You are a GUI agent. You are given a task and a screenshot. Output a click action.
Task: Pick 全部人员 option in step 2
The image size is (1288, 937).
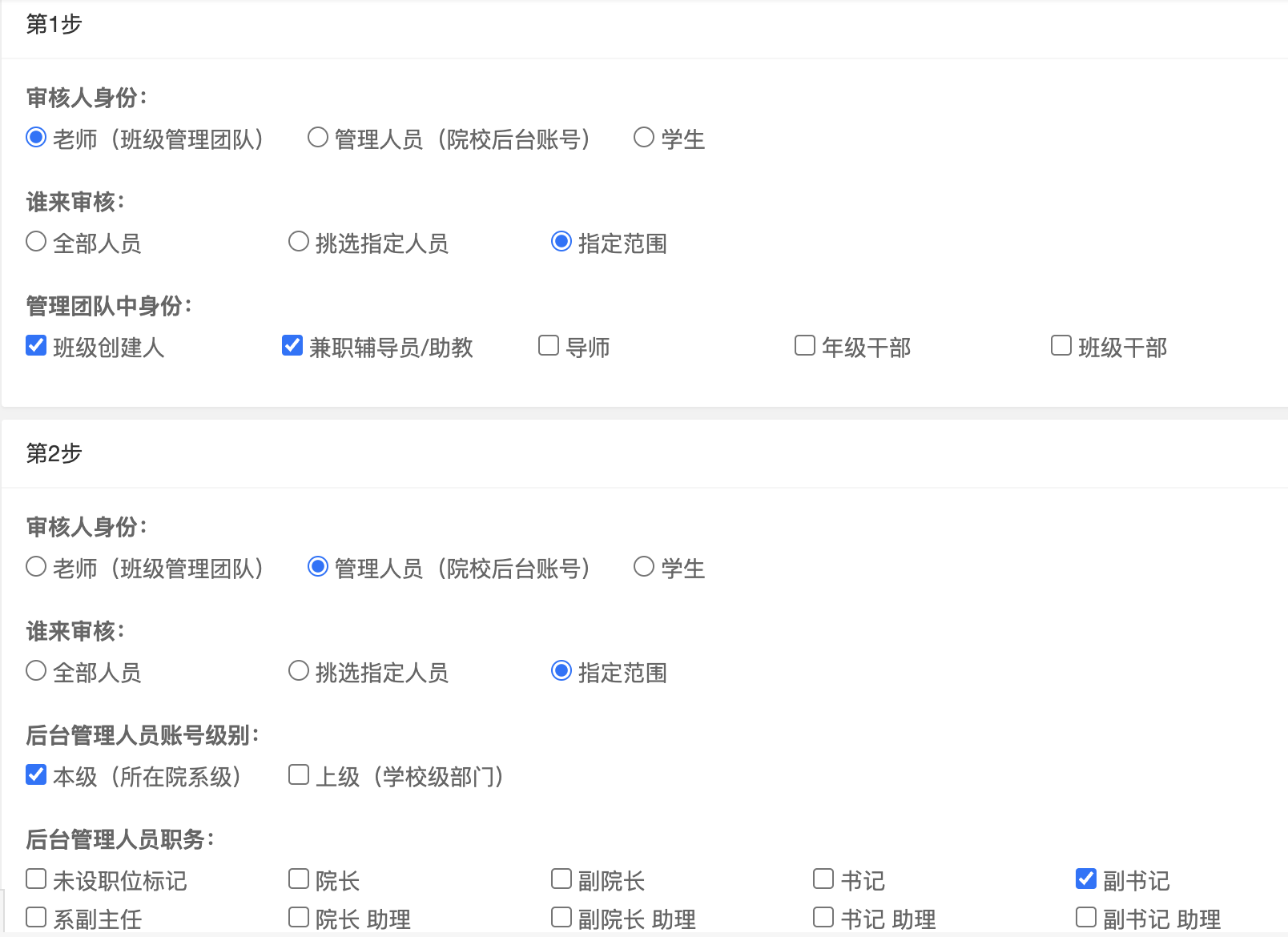tap(36, 671)
